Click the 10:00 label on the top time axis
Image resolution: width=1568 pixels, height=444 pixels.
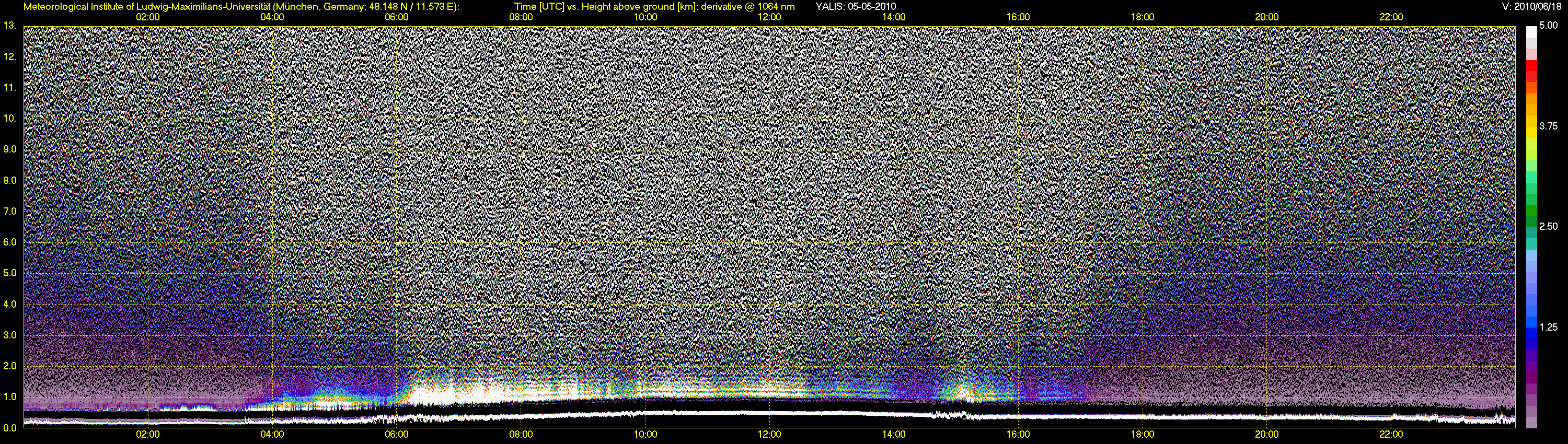tap(645, 17)
